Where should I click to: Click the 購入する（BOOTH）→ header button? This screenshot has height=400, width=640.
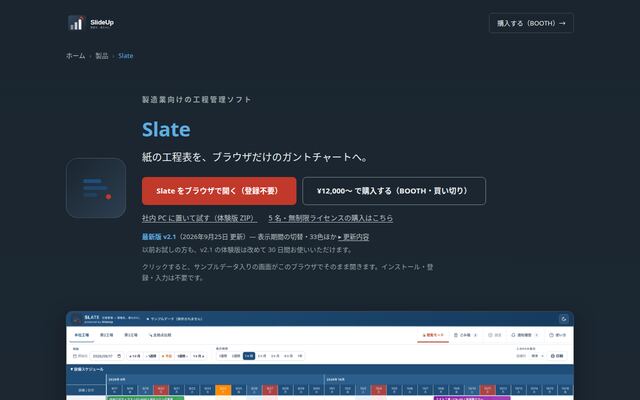tap(531, 23)
